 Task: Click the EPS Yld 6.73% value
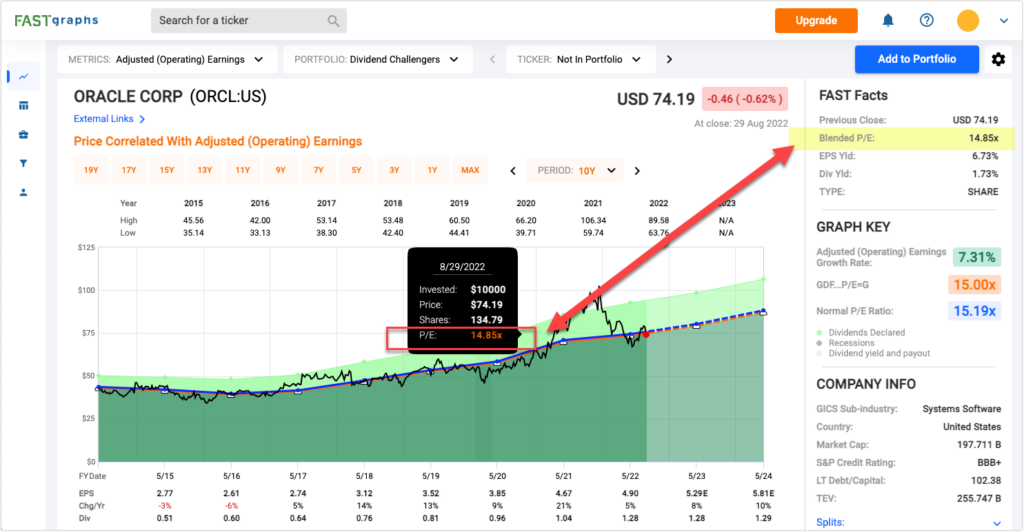985,156
